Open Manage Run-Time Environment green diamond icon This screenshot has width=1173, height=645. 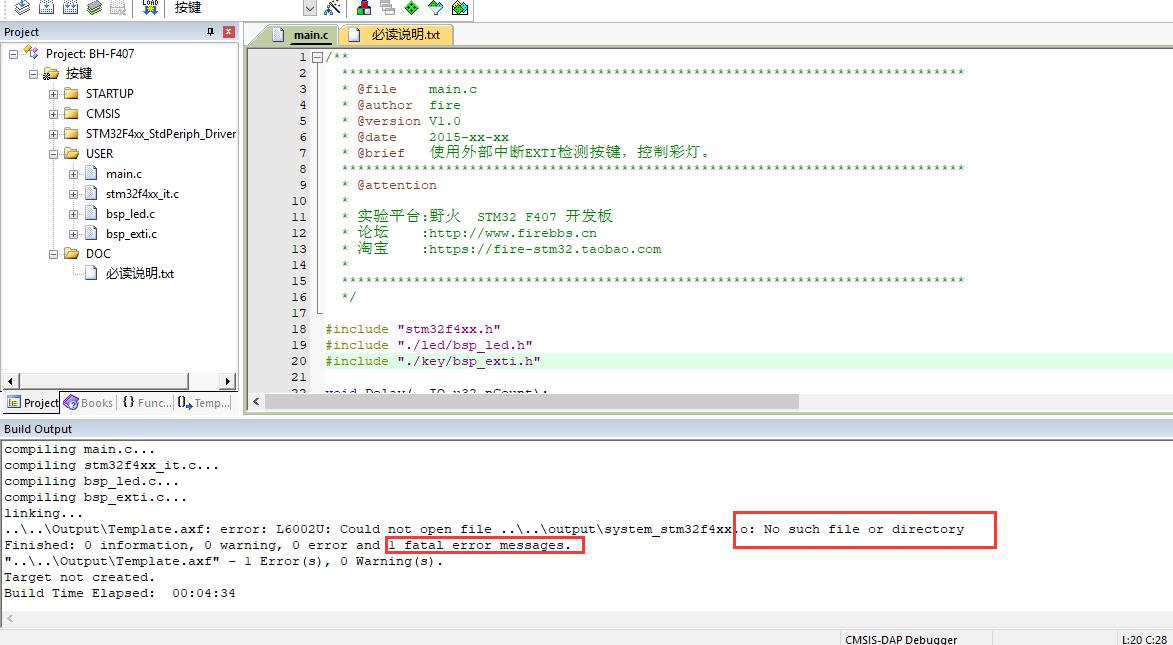(411, 8)
